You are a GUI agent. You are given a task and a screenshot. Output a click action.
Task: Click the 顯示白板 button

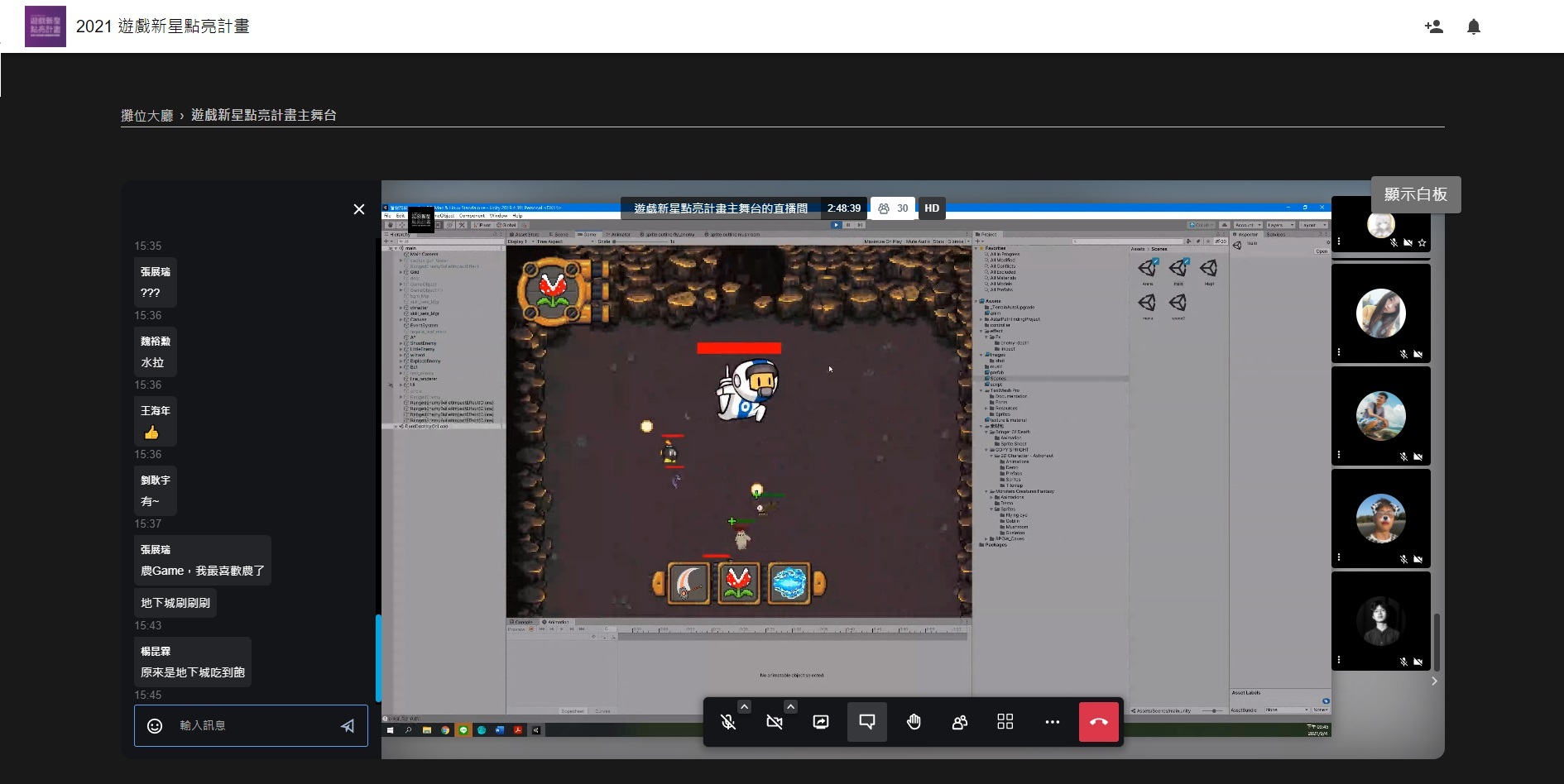1415,194
